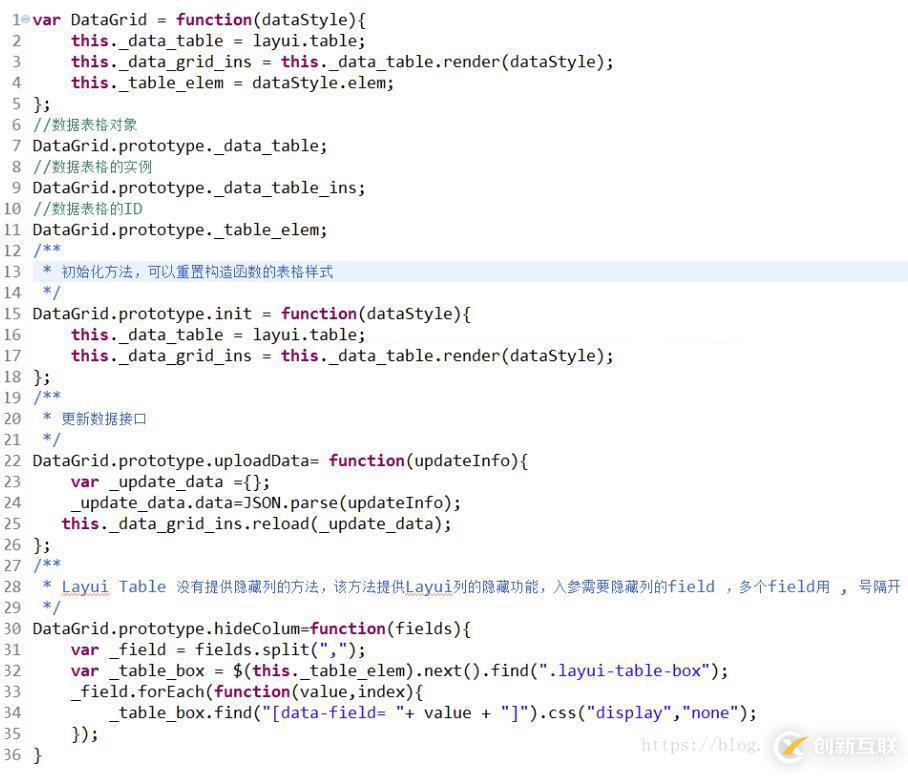Click the watermark logo icon
This screenshot has width=908, height=776.
click(x=793, y=745)
